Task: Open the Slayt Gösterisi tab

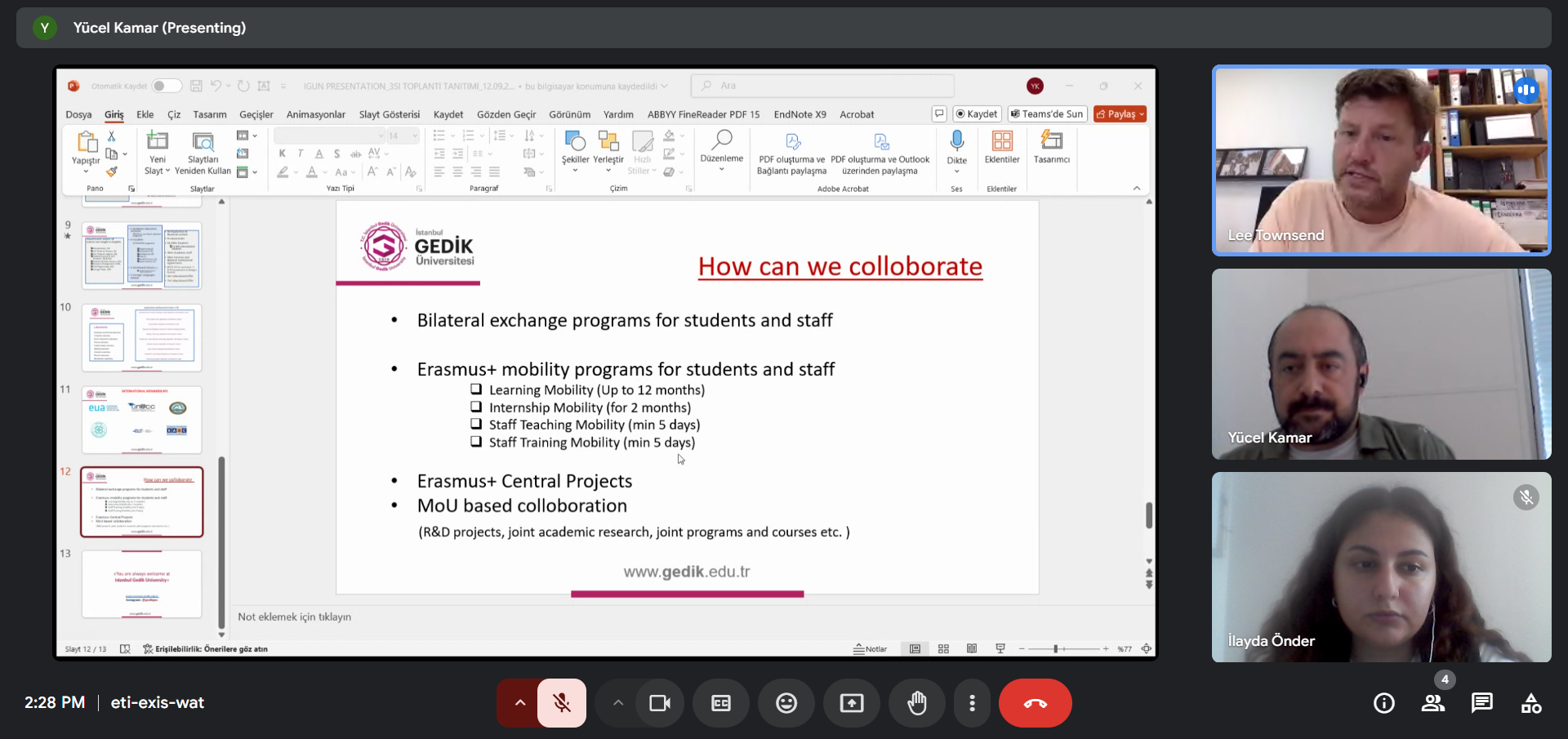Action: click(390, 114)
